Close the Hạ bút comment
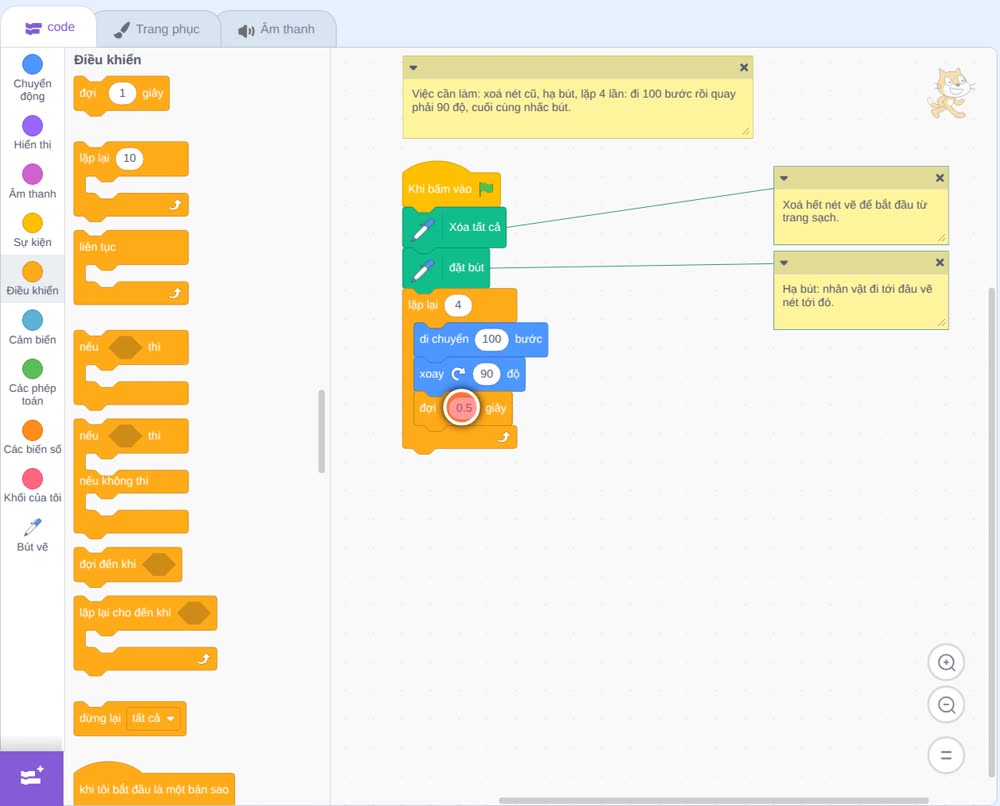 (x=939, y=263)
